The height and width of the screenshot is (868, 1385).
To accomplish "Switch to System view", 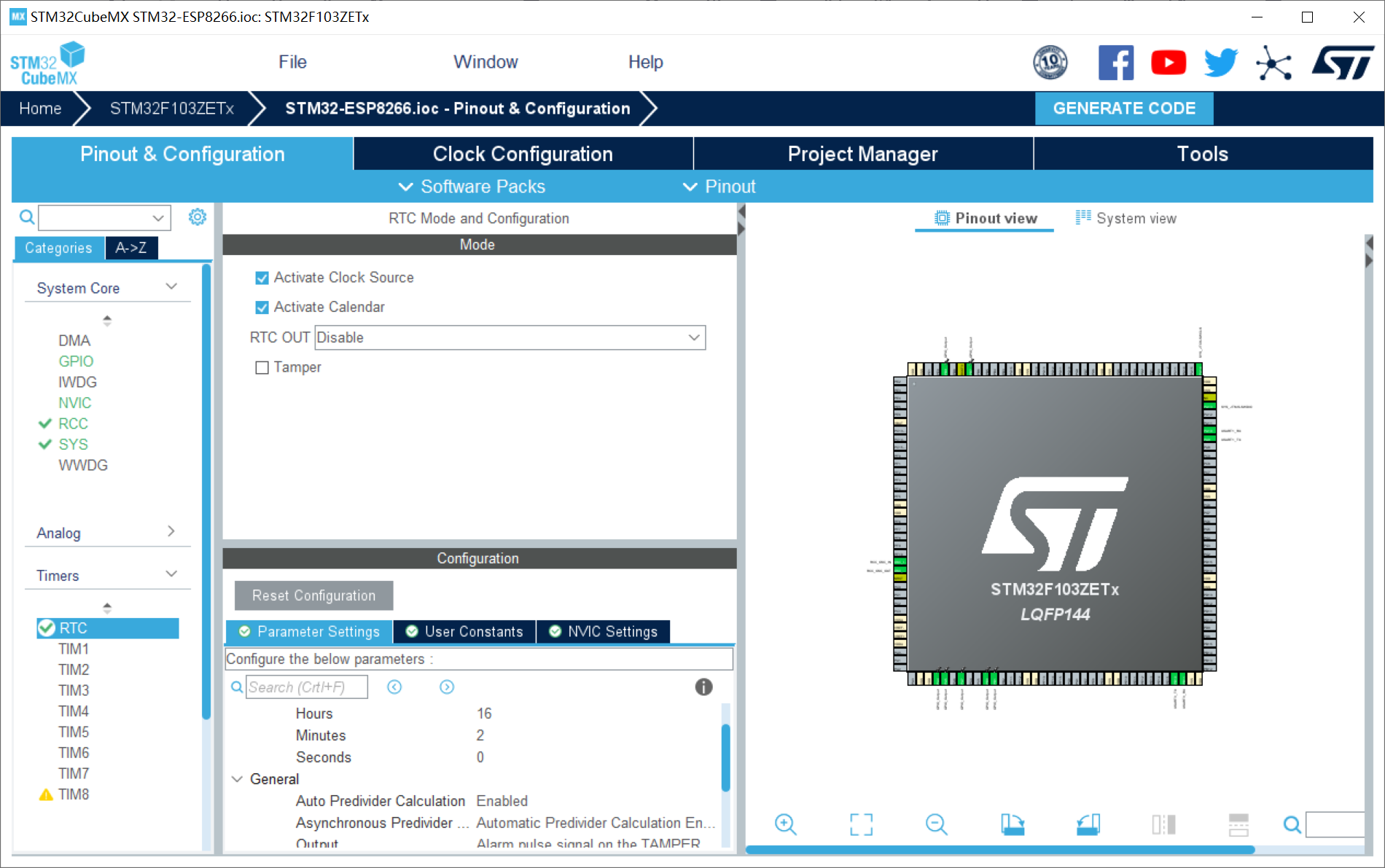I will pos(1126,218).
